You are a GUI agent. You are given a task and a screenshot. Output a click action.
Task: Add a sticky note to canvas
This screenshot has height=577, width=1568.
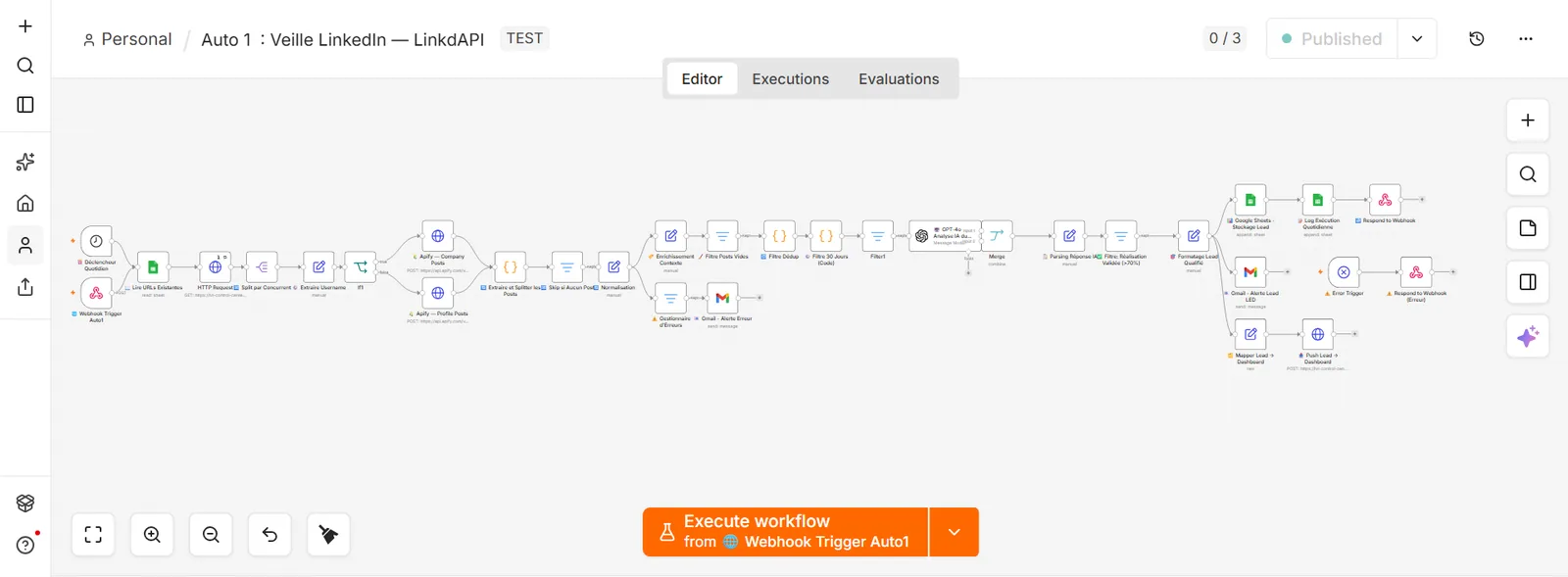1528,228
